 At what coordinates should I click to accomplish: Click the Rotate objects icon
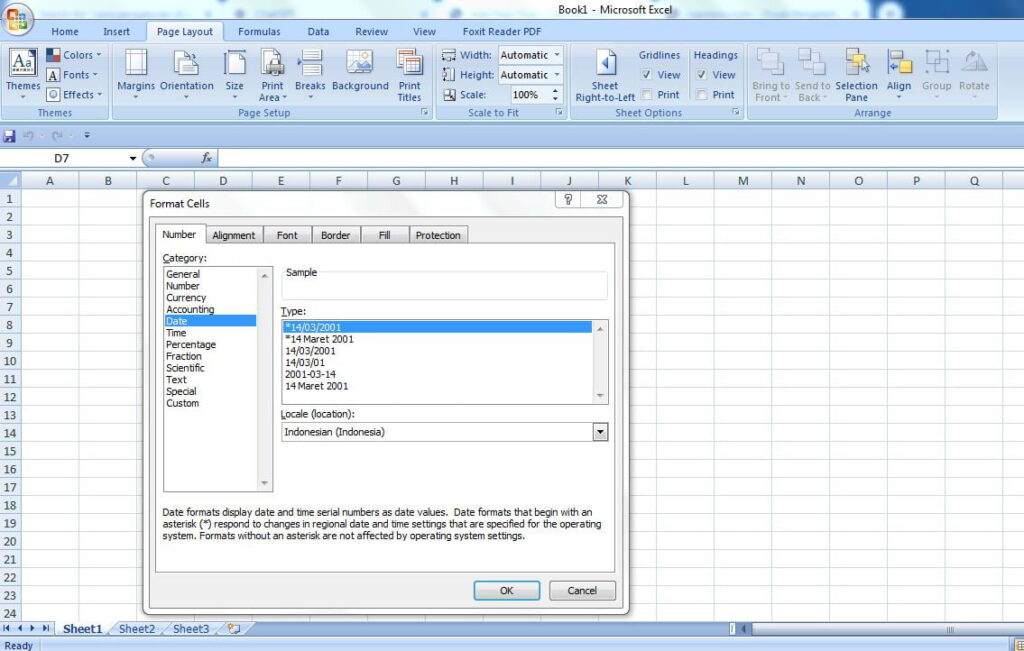(x=974, y=62)
